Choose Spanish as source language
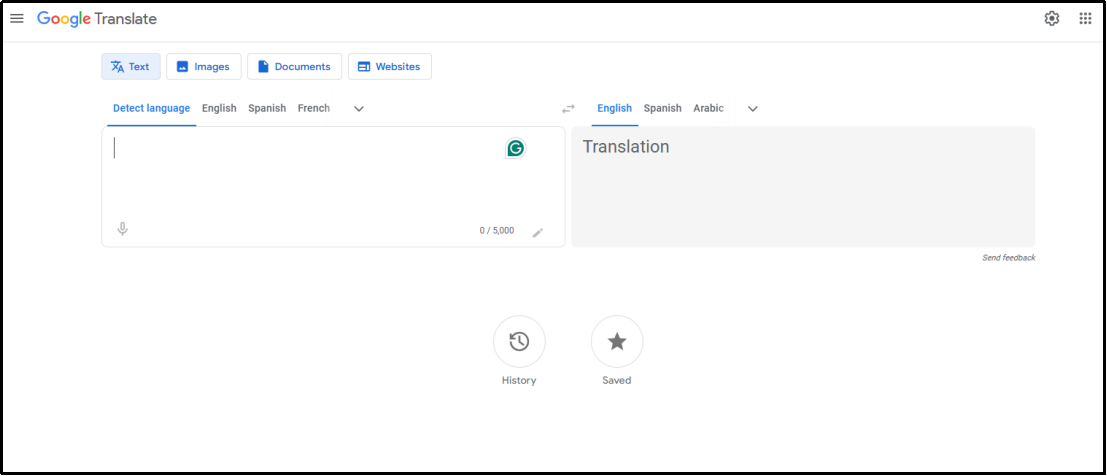1107x476 pixels. pyautogui.click(x=267, y=108)
